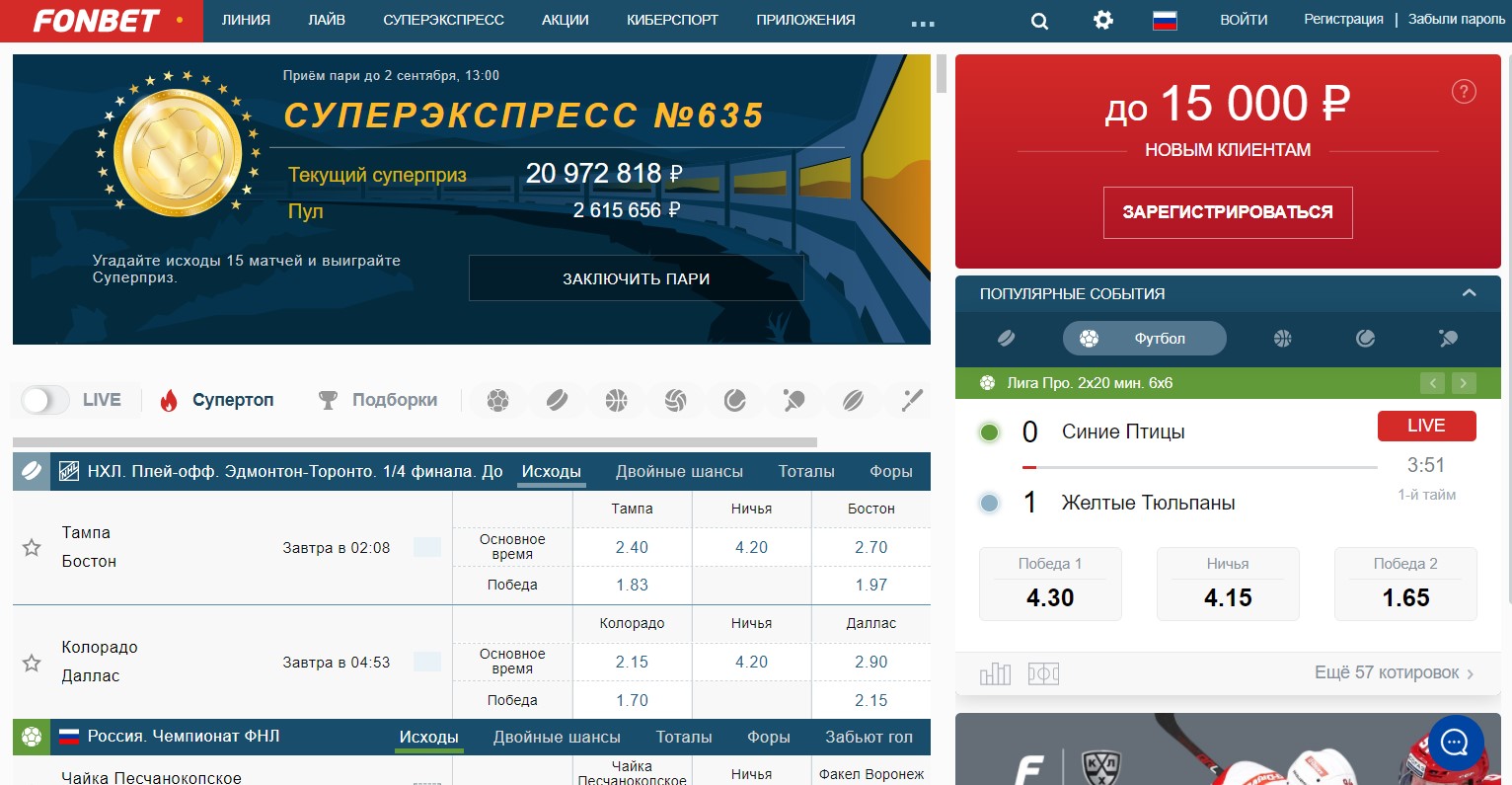This screenshot has height=785, width=1512.
Task: Filter main list by tennis ball icon
Action: (x=735, y=400)
